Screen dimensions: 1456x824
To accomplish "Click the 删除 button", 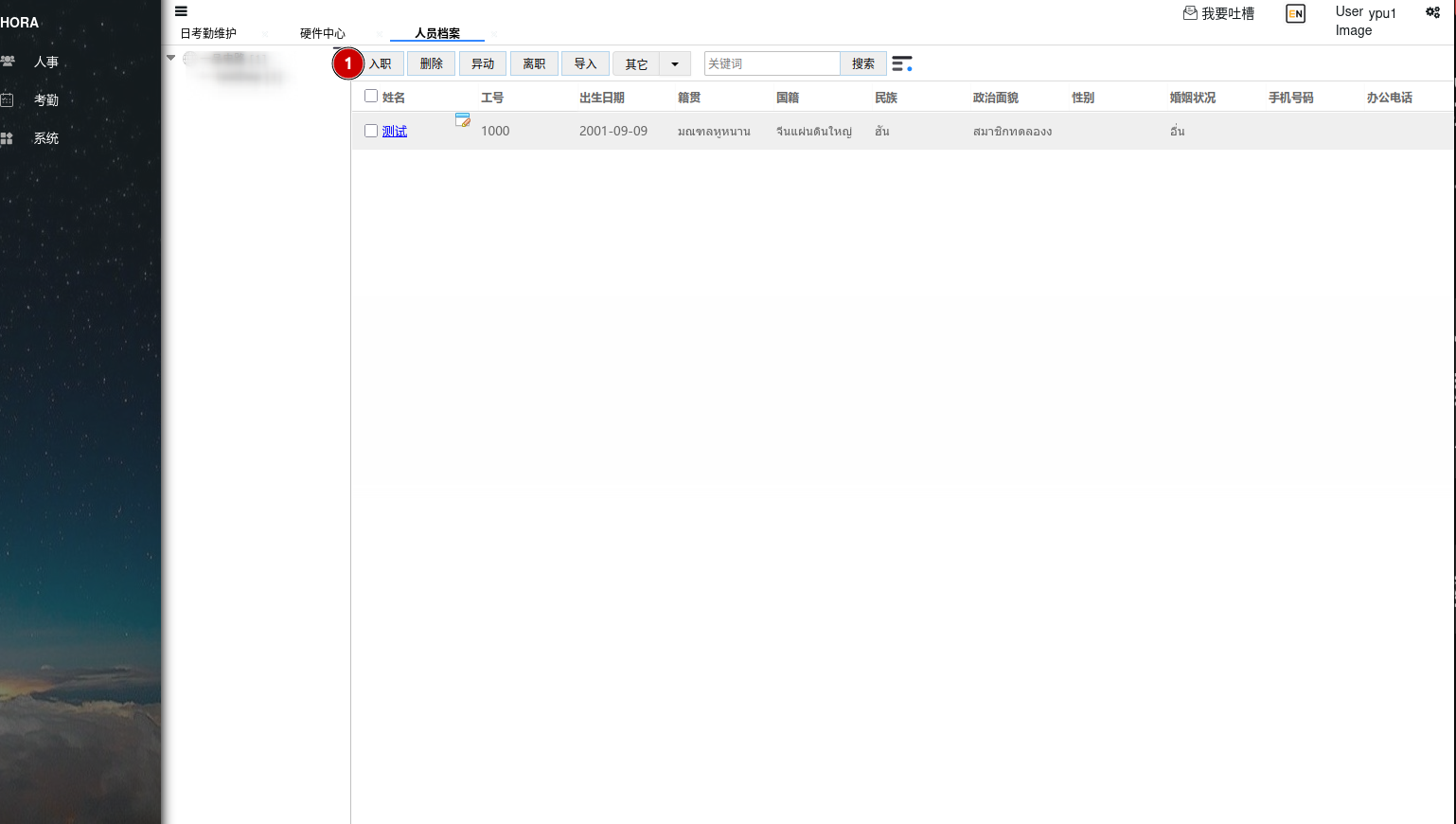I will pos(432,63).
